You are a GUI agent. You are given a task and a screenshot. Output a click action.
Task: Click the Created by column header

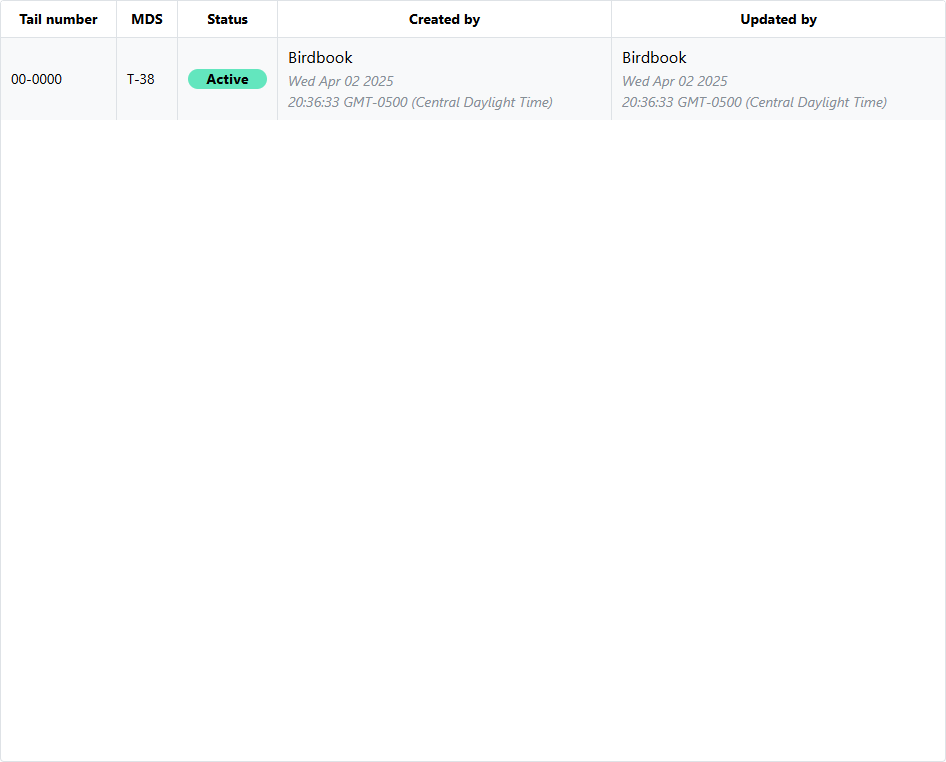click(x=444, y=19)
